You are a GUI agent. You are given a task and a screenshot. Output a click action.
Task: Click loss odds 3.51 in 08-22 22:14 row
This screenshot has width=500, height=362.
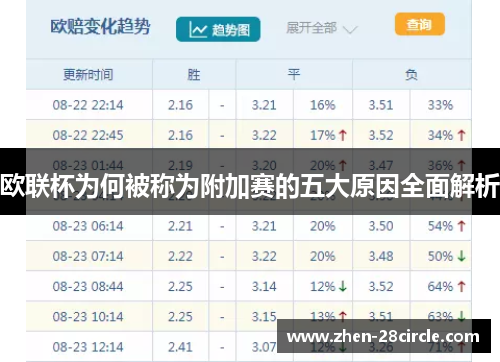tap(381, 105)
